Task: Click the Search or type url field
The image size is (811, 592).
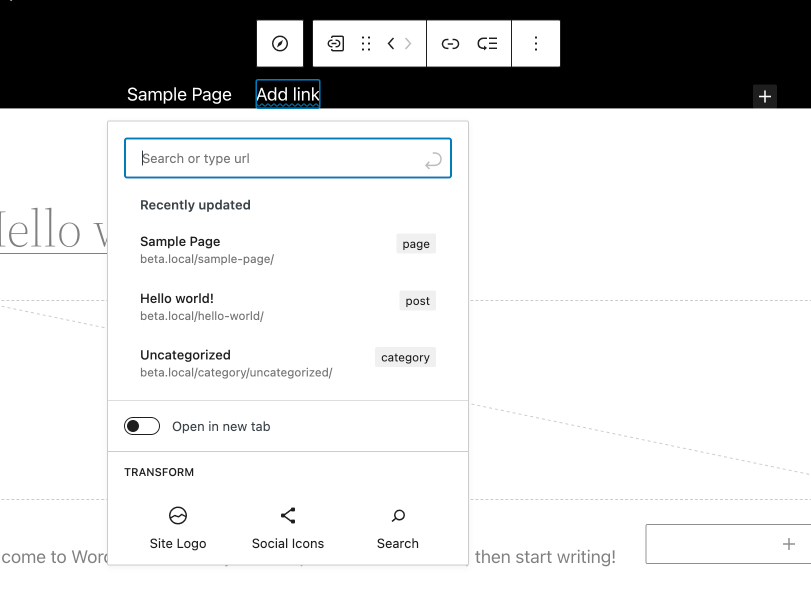Action: (288, 158)
